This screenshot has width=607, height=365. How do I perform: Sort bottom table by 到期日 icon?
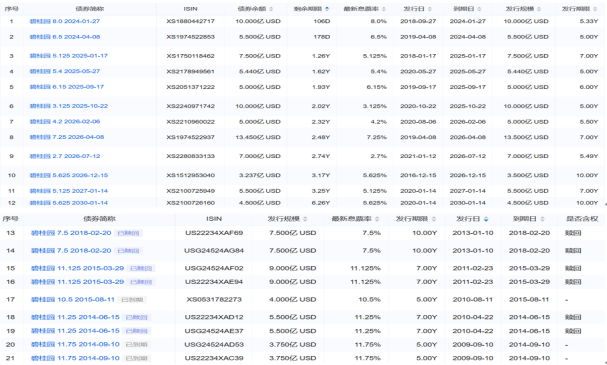(x=542, y=219)
